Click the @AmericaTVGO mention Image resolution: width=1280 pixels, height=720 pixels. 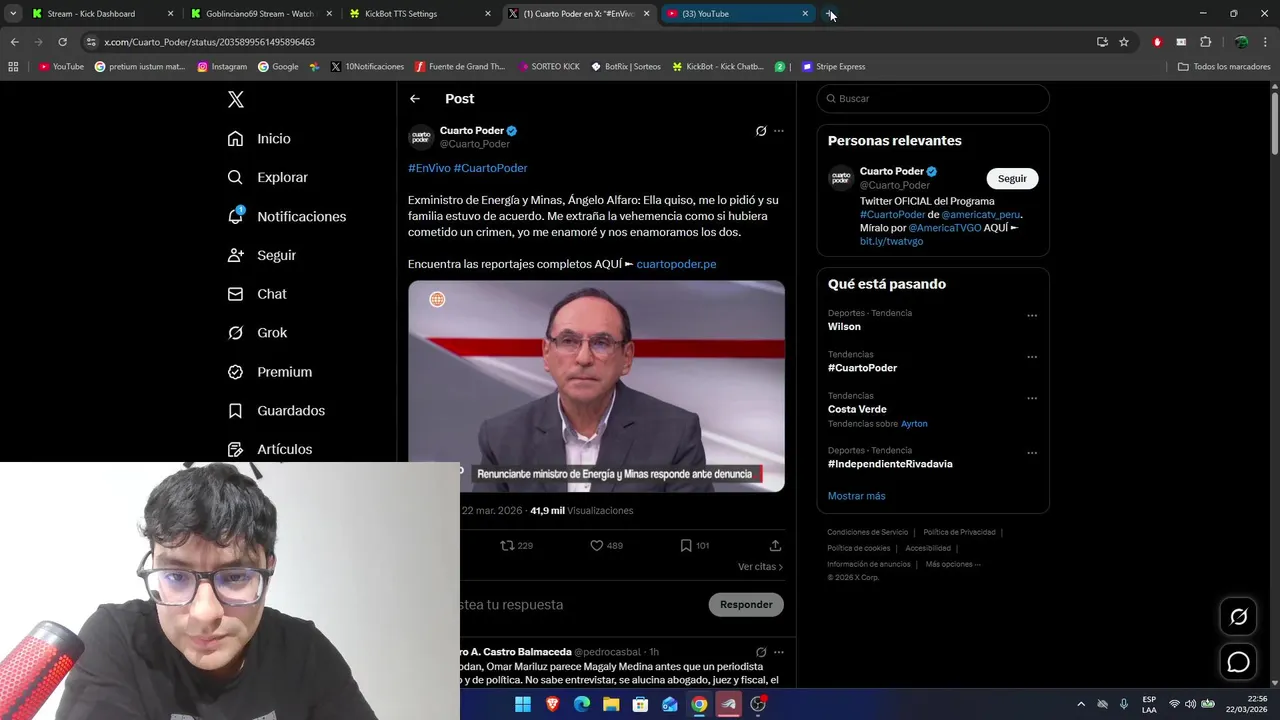[x=945, y=228]
